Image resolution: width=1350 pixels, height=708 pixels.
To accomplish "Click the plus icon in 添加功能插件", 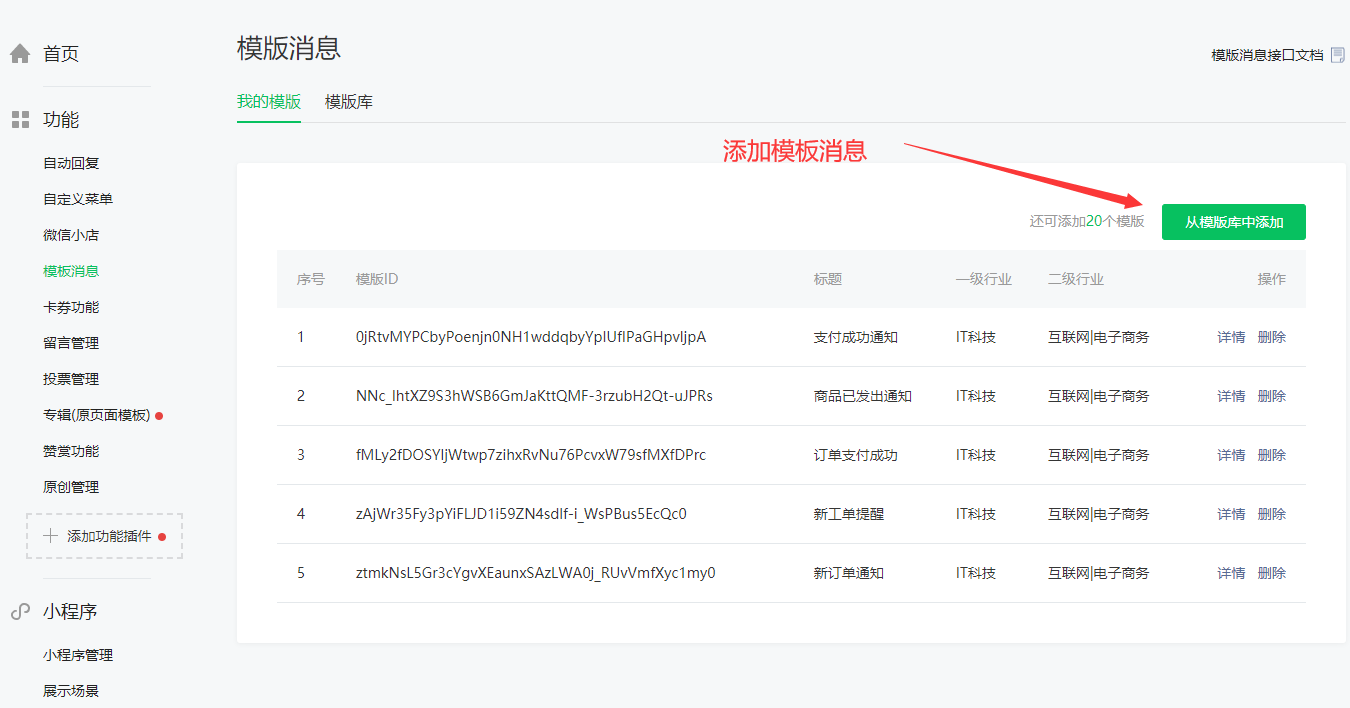I will pyautogui.click(x=51, y=536).
